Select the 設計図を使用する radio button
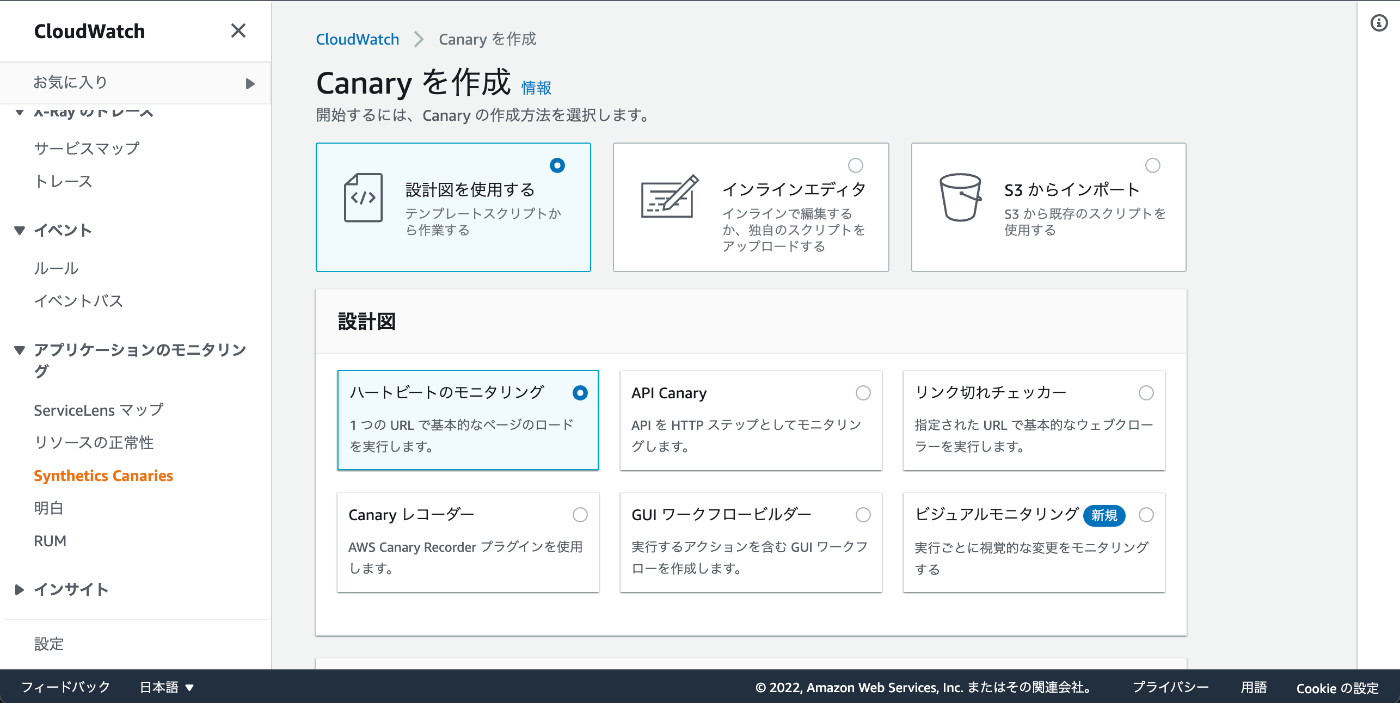The image size is (1400, 703). tap(557, 165)
